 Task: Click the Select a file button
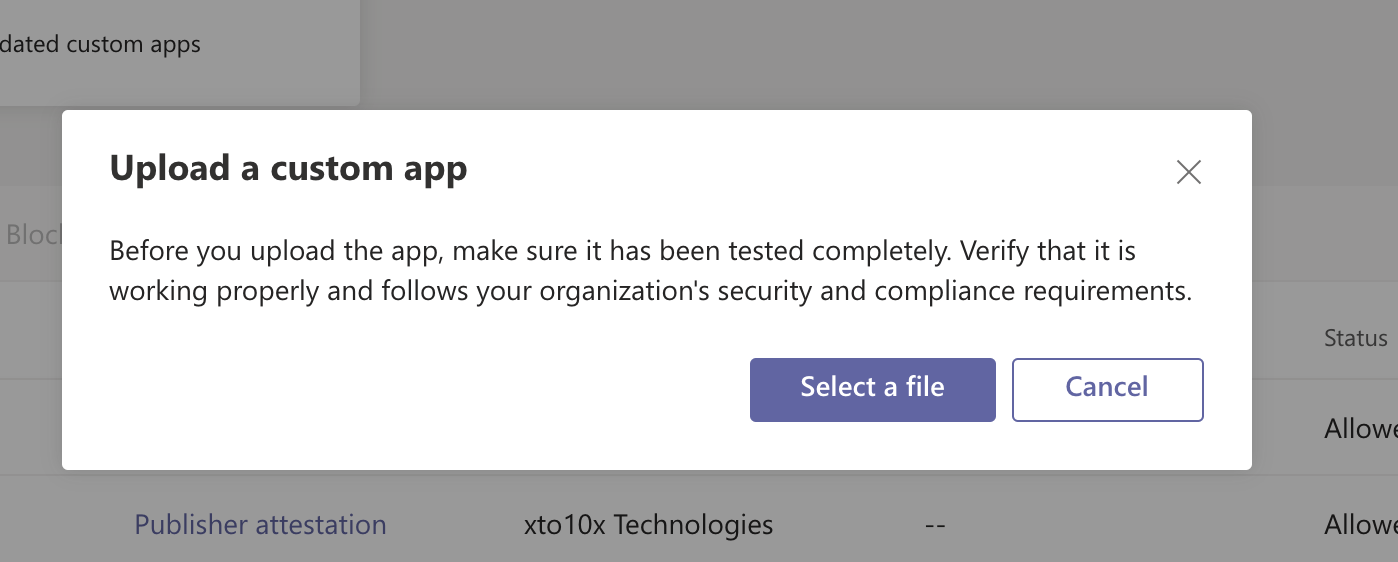point(872,389)
